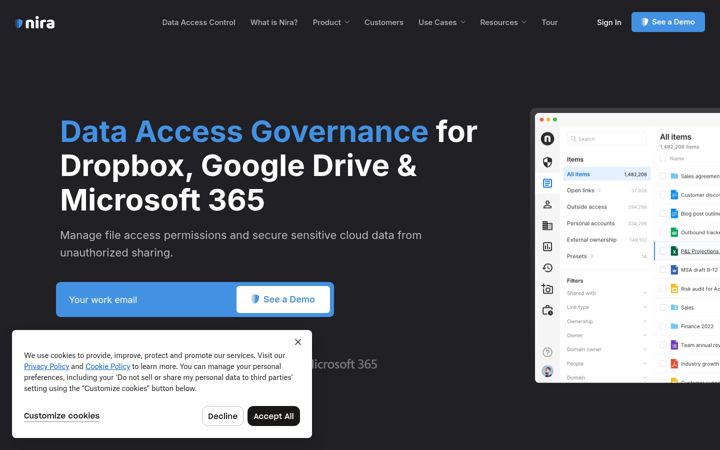The image size is (720, 450).
Task: Check the box for MSA draft 9-12 row
Action: [x=663, y=270]
